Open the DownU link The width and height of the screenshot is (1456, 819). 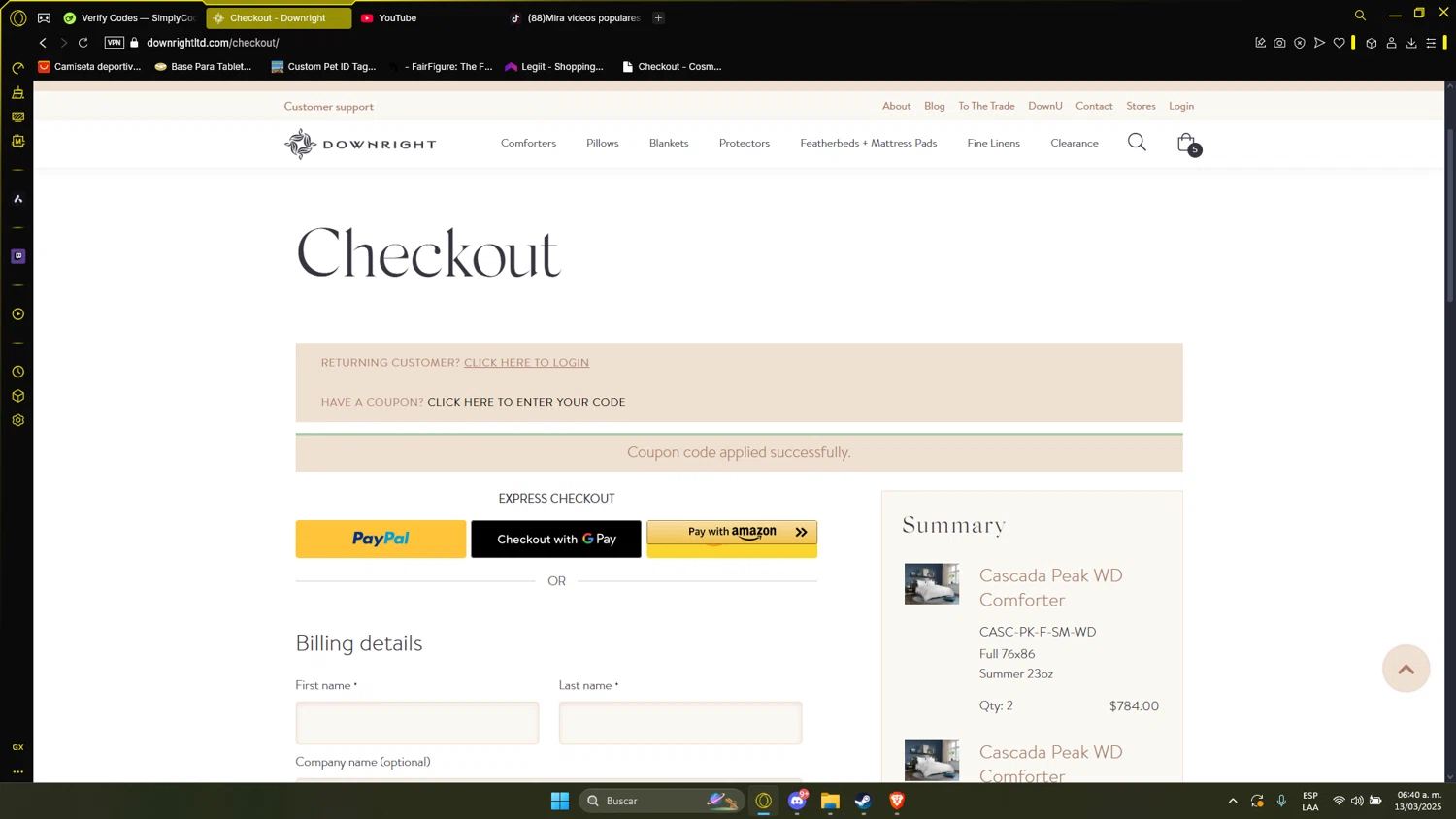(x=1045, y=106)
